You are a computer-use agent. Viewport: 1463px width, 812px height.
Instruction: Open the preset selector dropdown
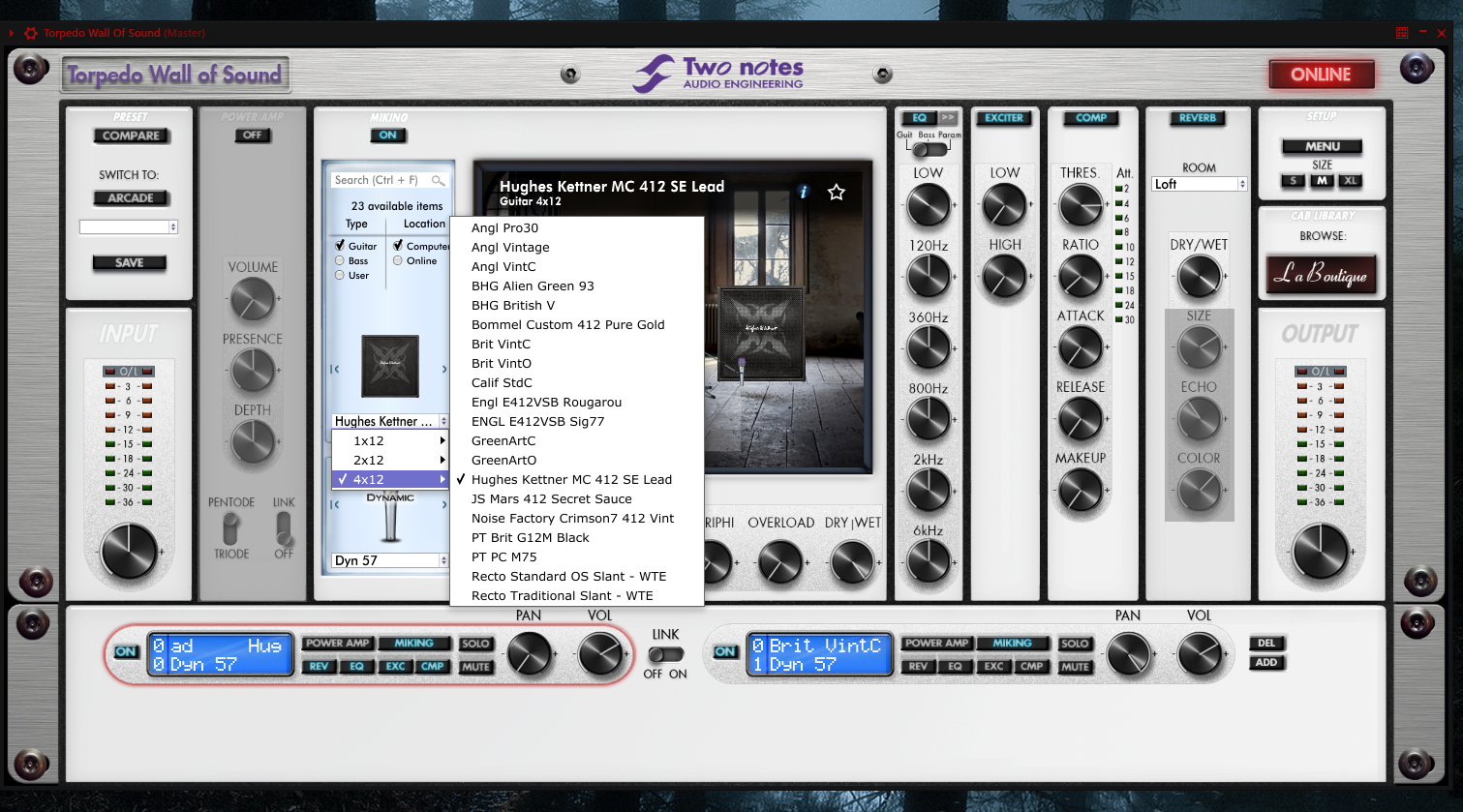(129, 226)
